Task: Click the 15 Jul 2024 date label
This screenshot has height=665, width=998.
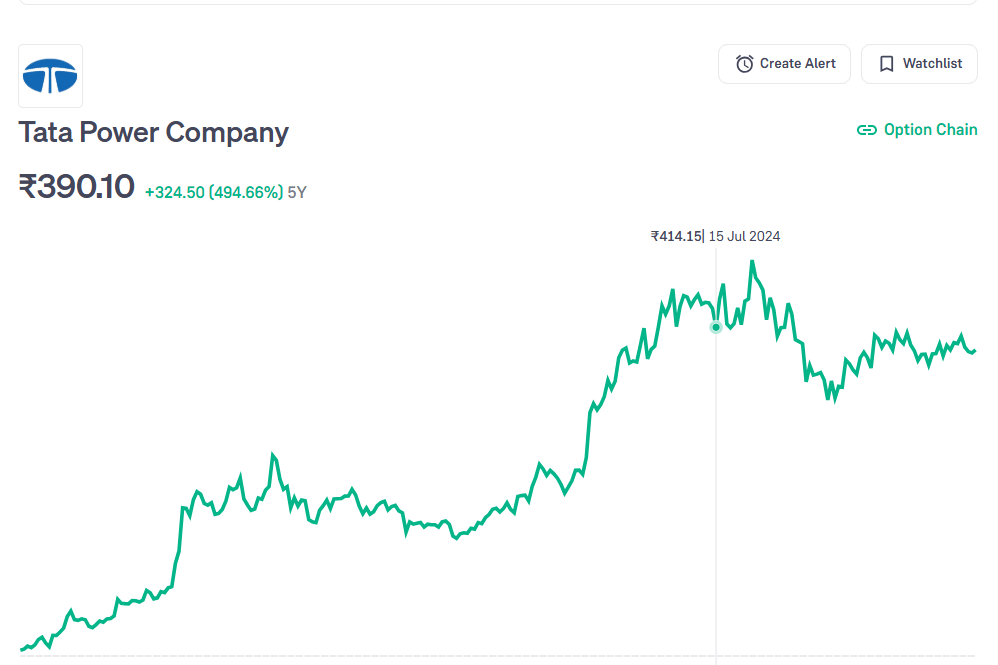Action: click(x=744, y=237)
